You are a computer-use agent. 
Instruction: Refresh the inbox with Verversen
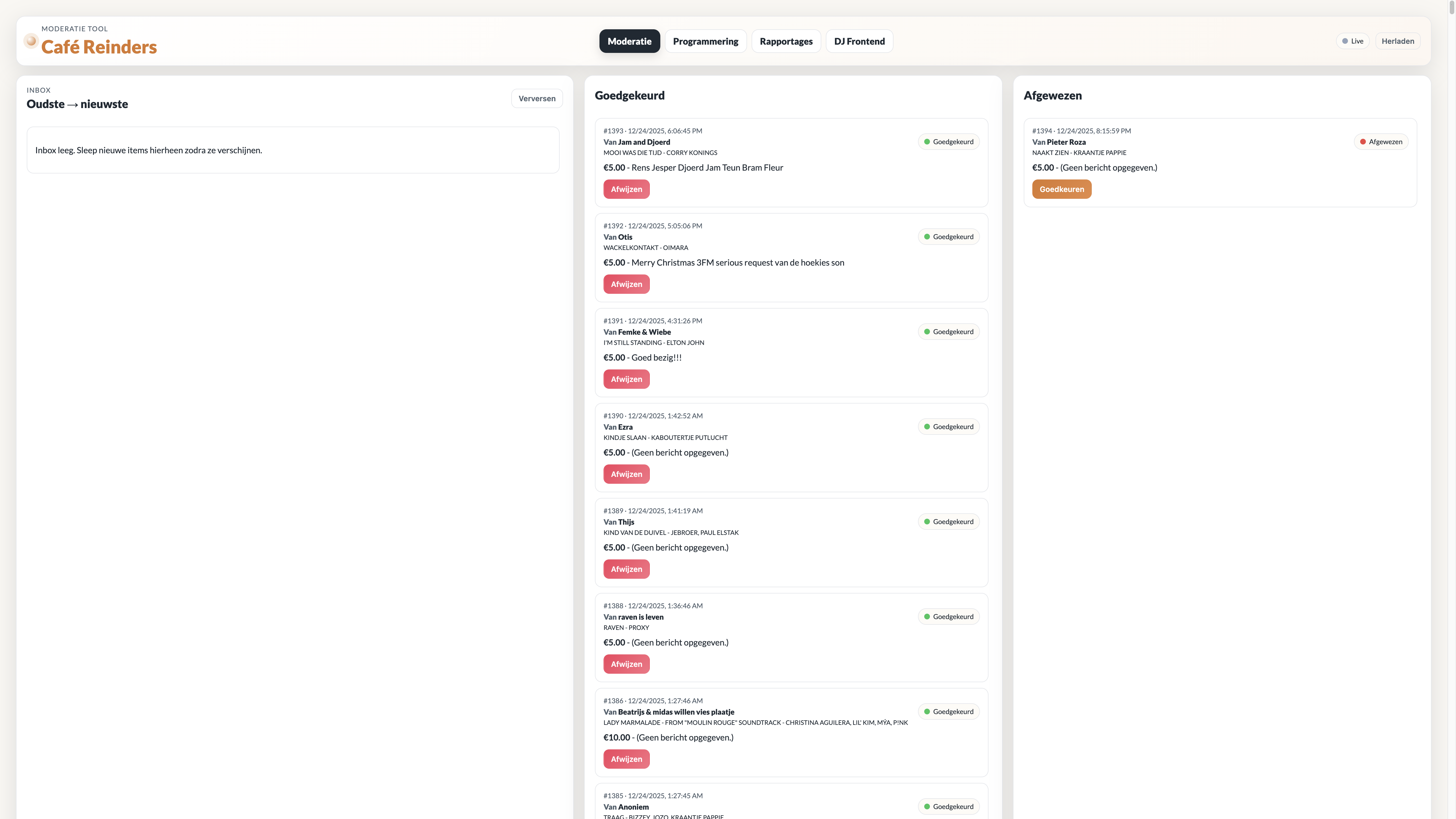tap(536, 98)
